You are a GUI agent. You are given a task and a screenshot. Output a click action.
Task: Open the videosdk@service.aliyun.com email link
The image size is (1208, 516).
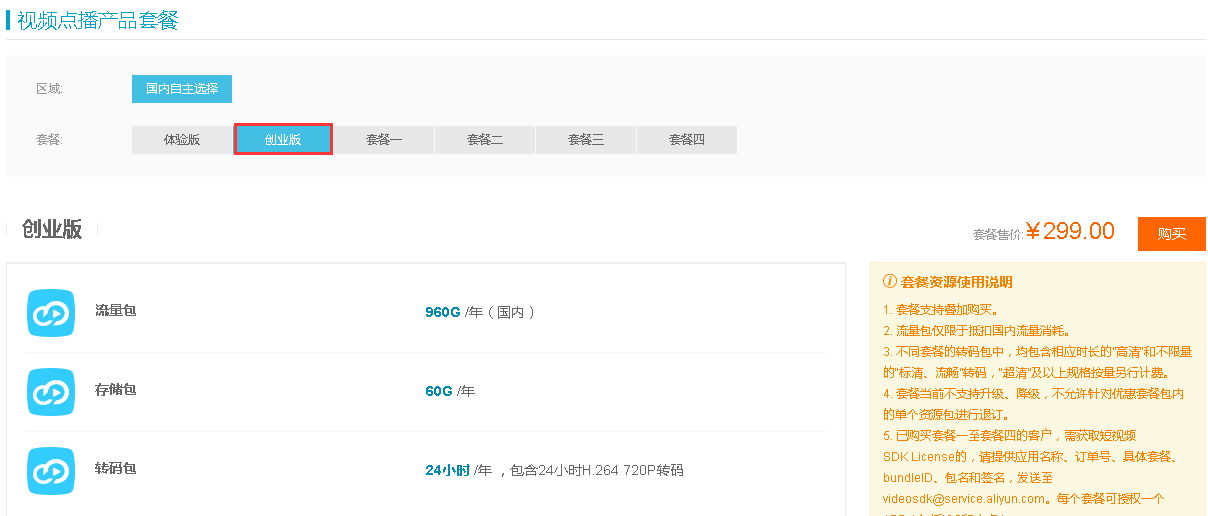965,498
